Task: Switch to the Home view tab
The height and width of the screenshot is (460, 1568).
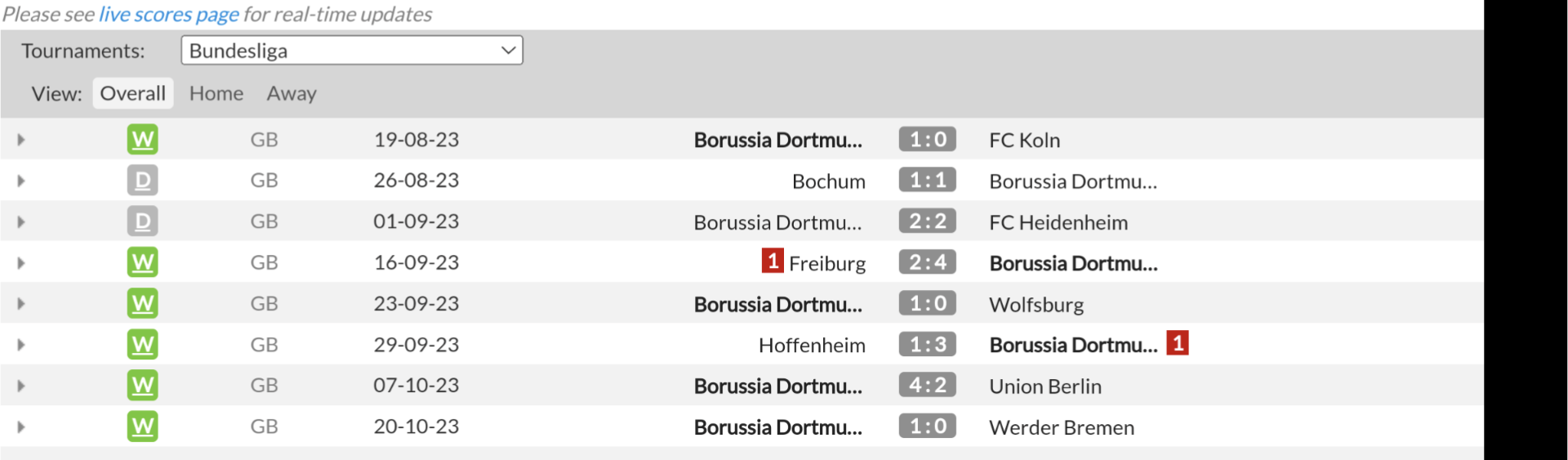Action: click(216, 94)
